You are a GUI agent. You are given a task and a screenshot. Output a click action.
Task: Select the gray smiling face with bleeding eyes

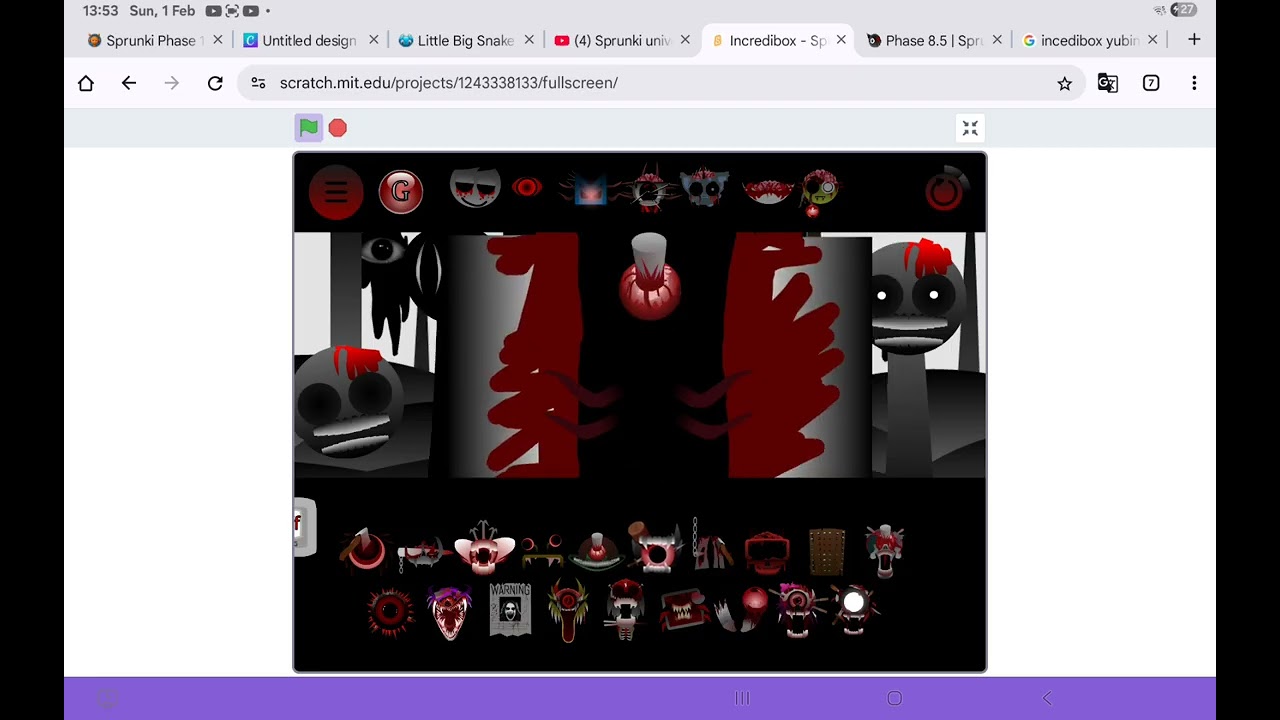point(475,187)
